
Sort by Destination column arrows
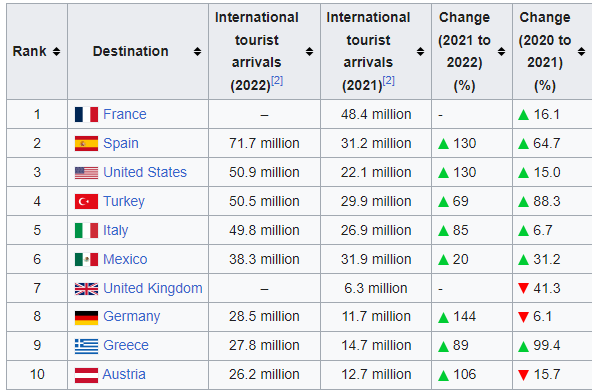coord(197,51)
